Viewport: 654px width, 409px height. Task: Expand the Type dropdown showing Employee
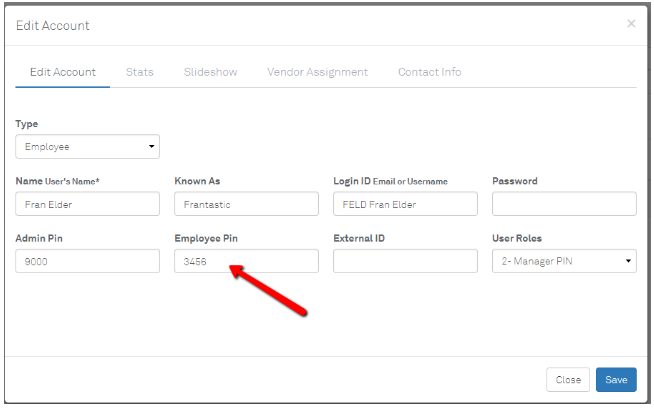click(x=87, y=147)
